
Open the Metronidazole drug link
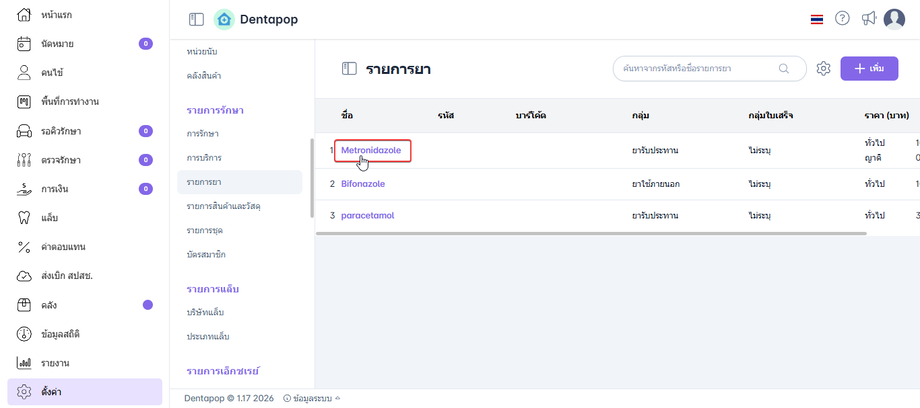pos(371,150)
